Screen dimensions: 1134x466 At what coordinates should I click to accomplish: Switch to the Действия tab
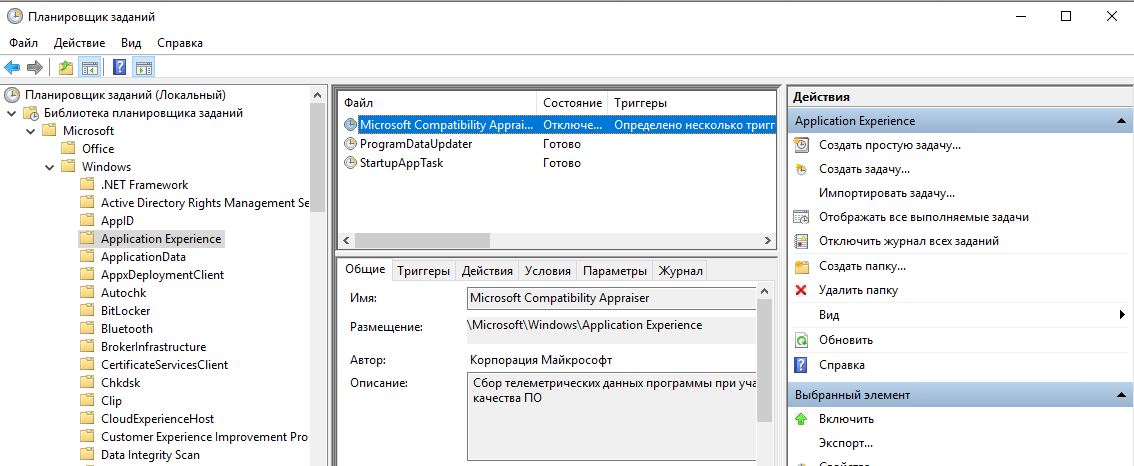click(487, 271)
